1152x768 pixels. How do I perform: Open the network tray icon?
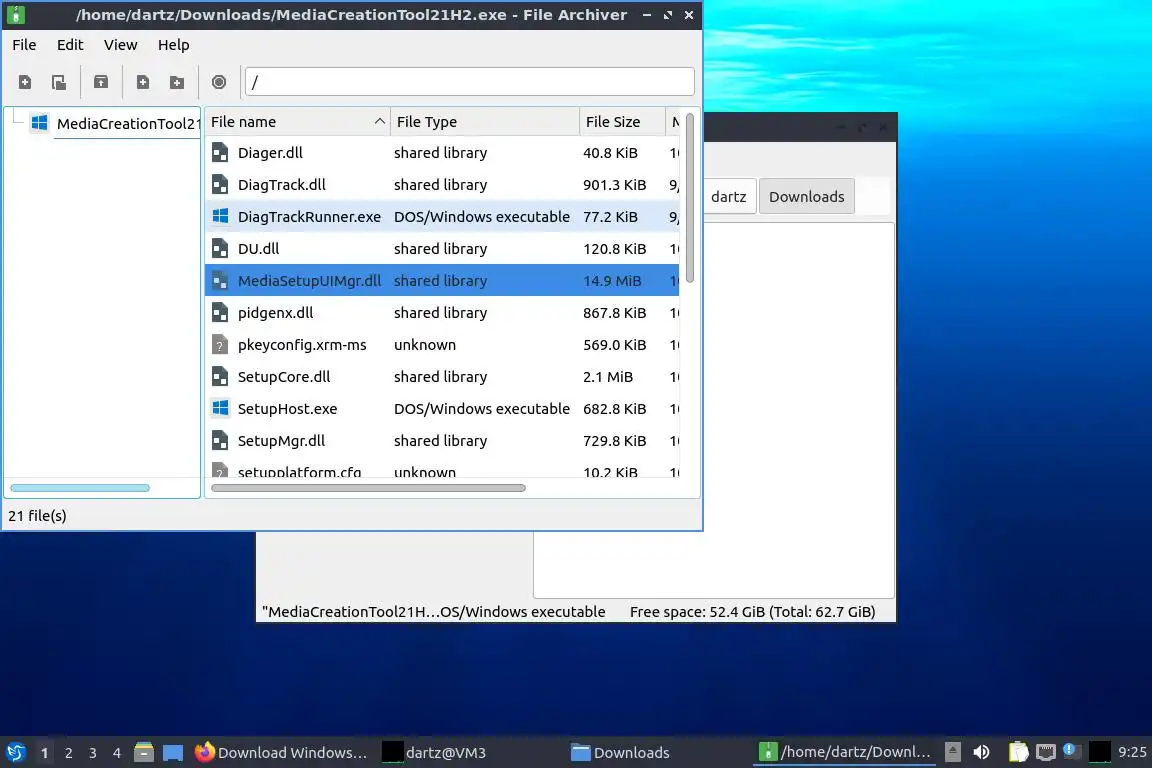1045,752
